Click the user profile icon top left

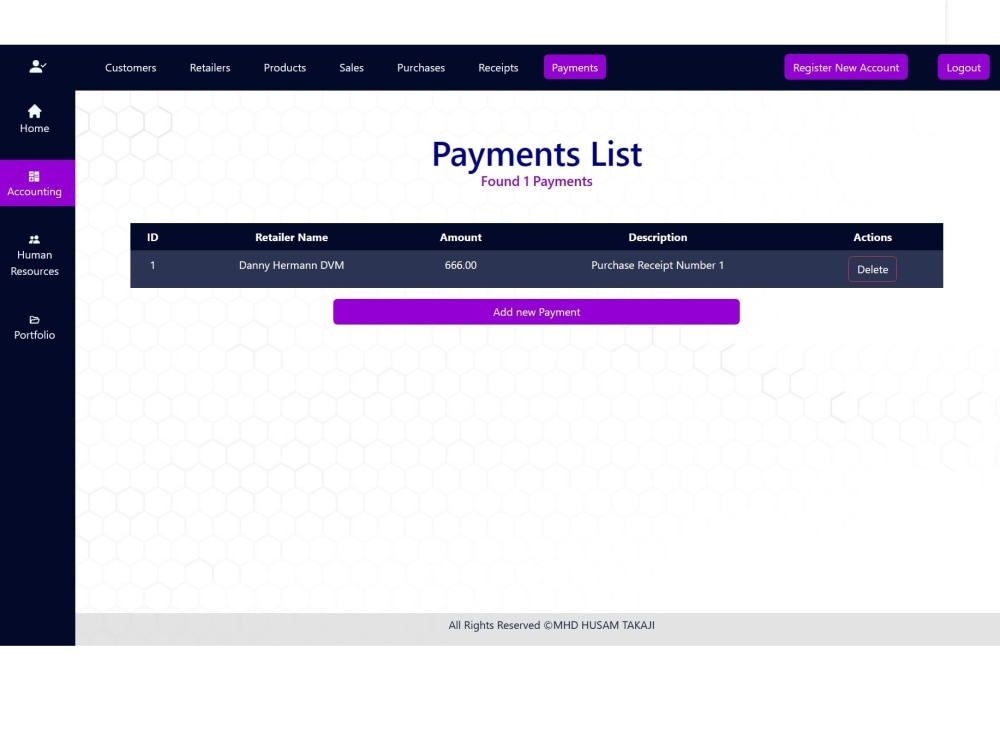(x=37, y=66)
